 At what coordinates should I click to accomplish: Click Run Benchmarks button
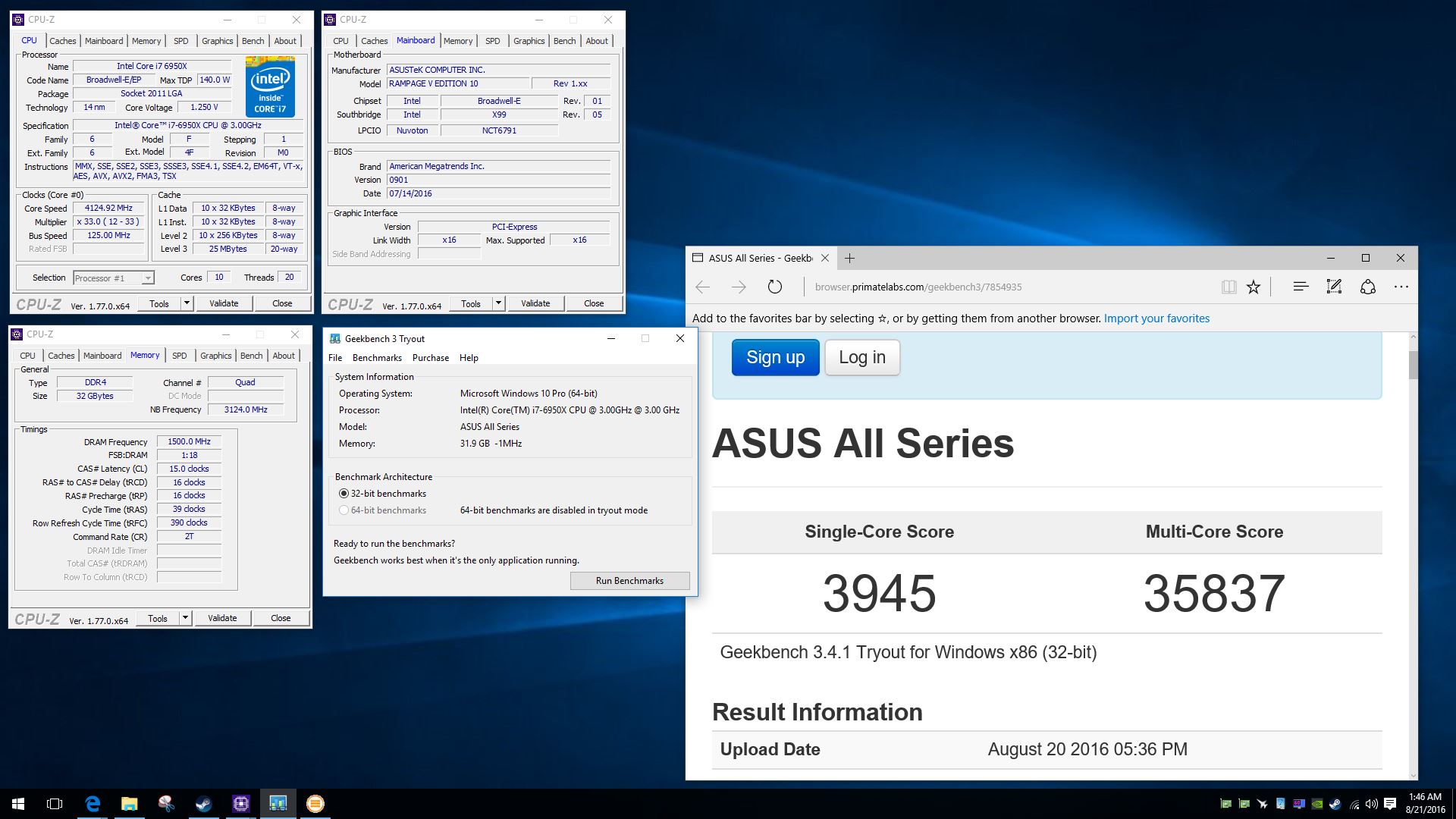629,581
